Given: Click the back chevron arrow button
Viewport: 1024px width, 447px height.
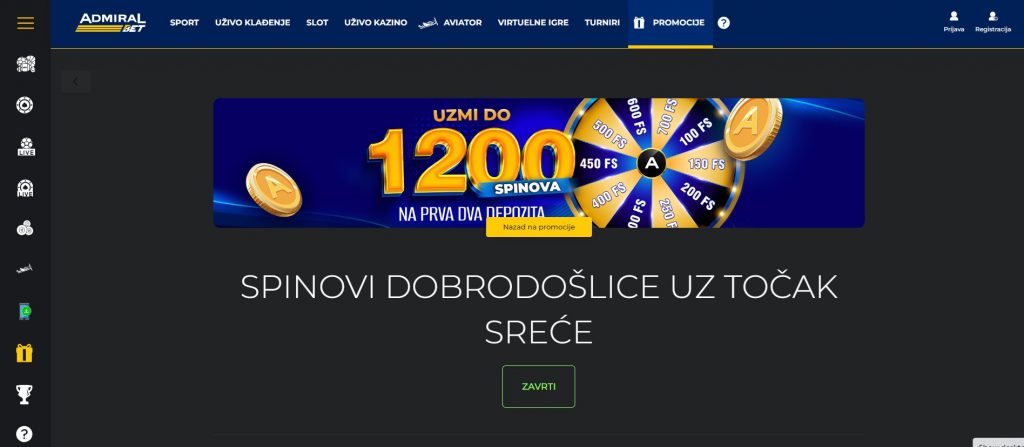Looking at the screenshot, I should [x=76, y=82].
